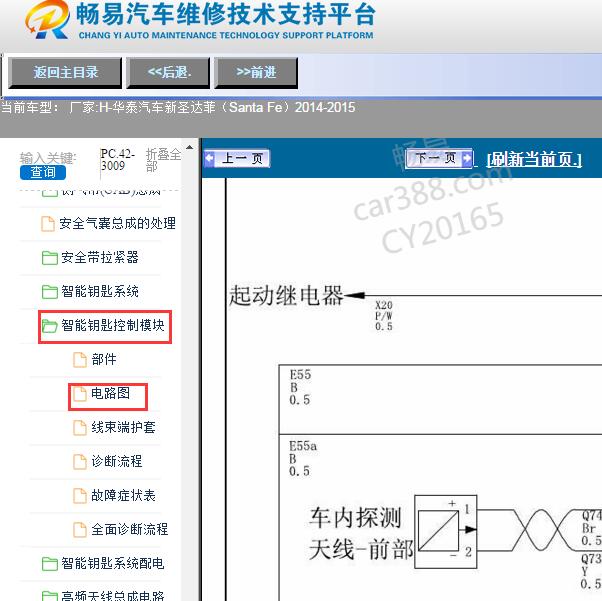Click the folder icon beside 高频天线总成电路

pyautogui.click(x=50, y=596)
